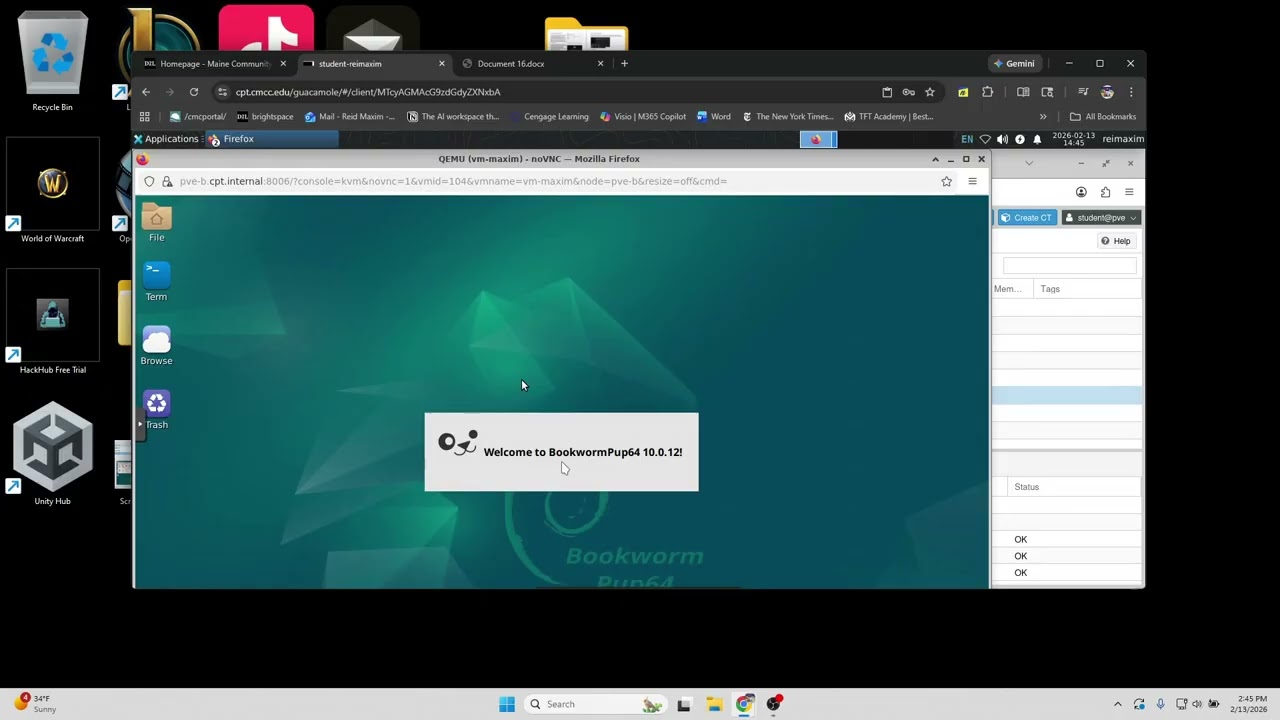
Task: Open the Chrome apps grid icon
Action: click(145, 116)
